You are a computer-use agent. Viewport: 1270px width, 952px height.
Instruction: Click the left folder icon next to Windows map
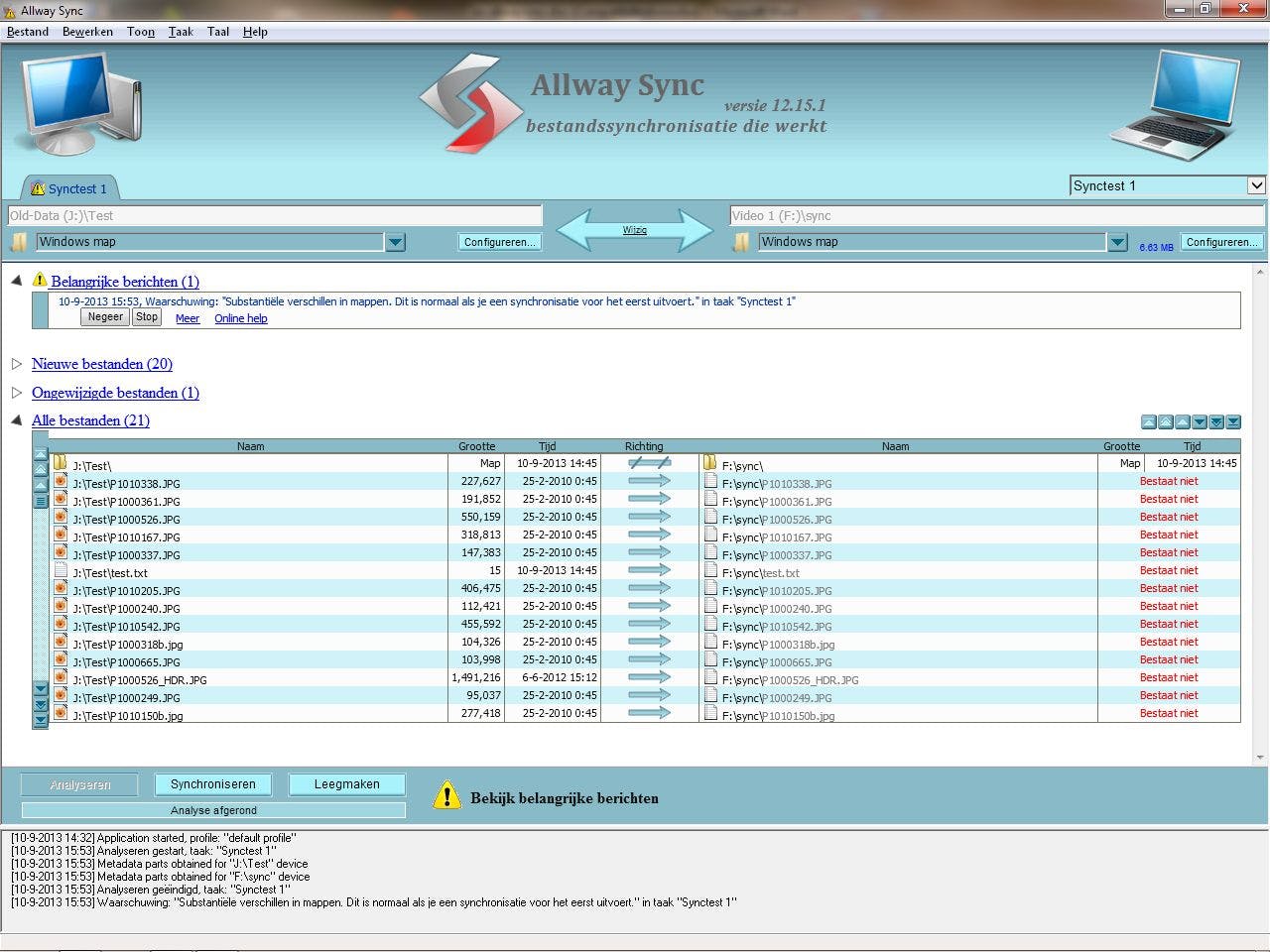click(19, 242)
